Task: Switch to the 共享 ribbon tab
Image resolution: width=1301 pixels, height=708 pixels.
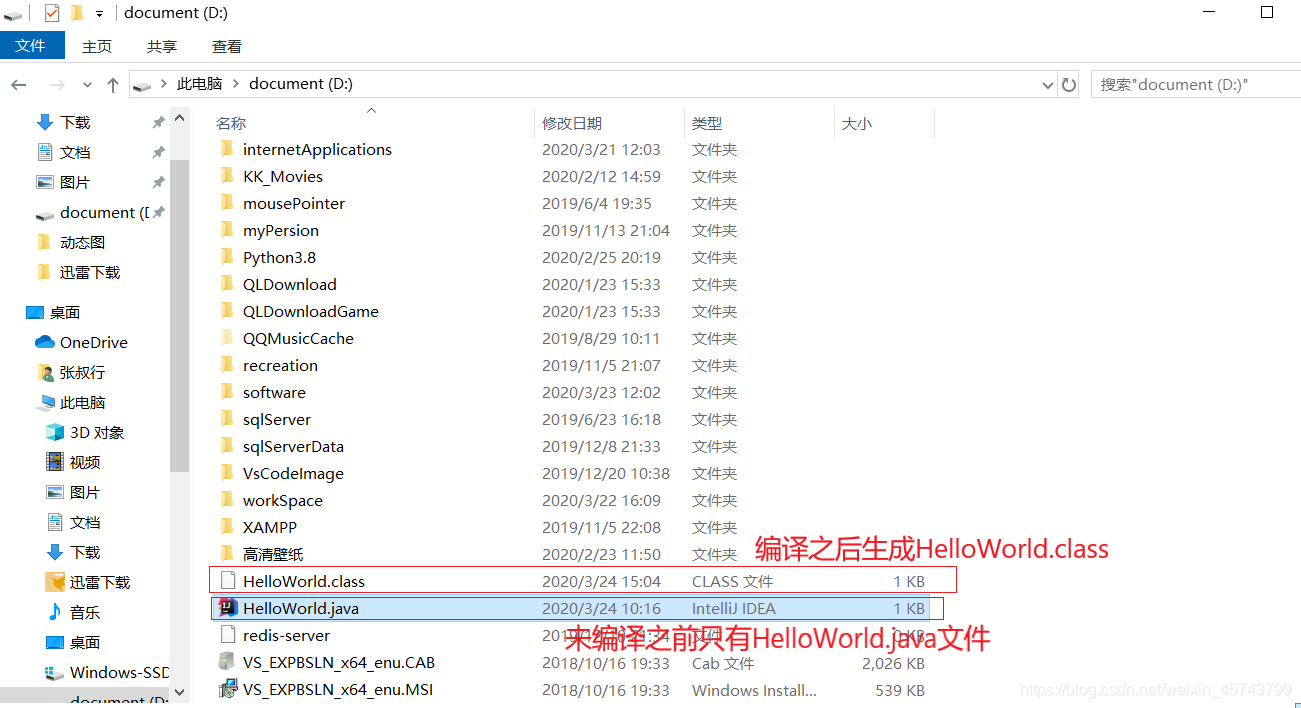Action: pos(162,46)
